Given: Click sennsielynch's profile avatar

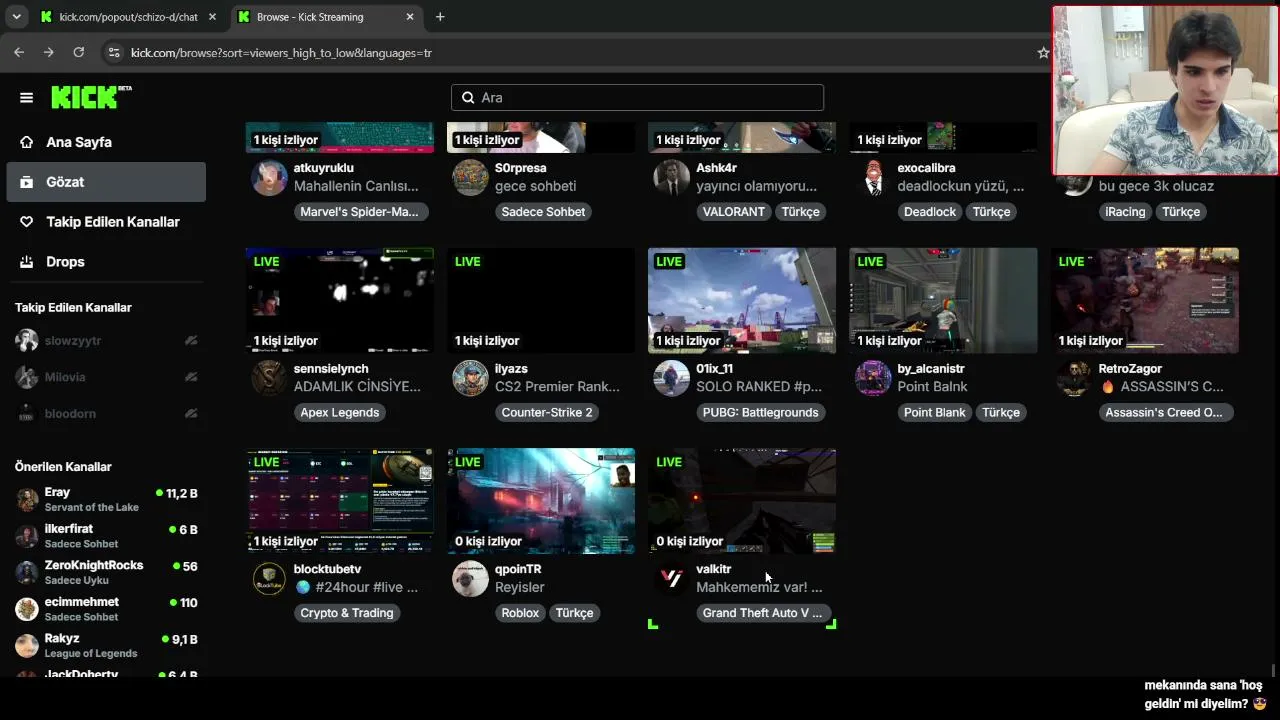Looking at the screenshot, I should coord(269,378).
